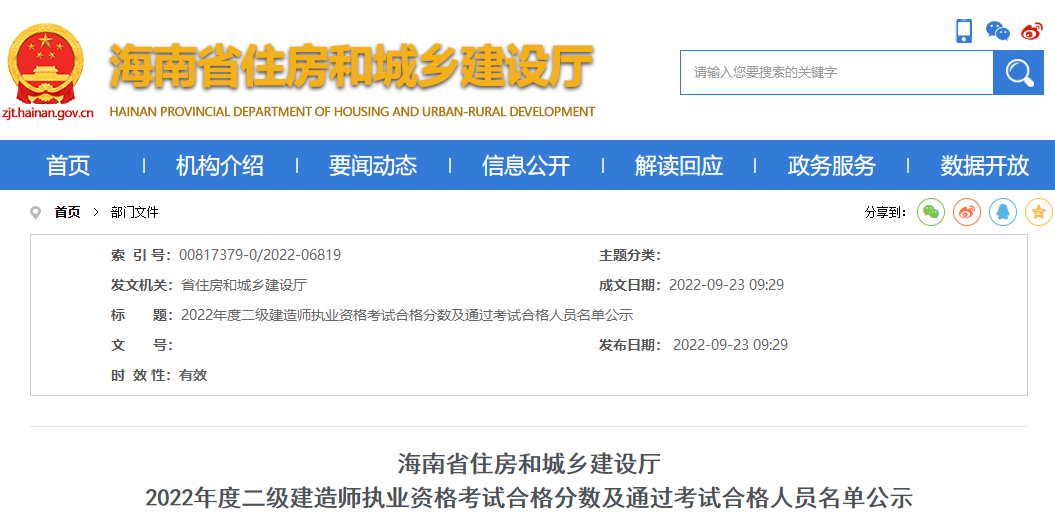Screen dimensions: 1055x527
Task: Click the magnifier search button
Action: tap(1018, 73)
